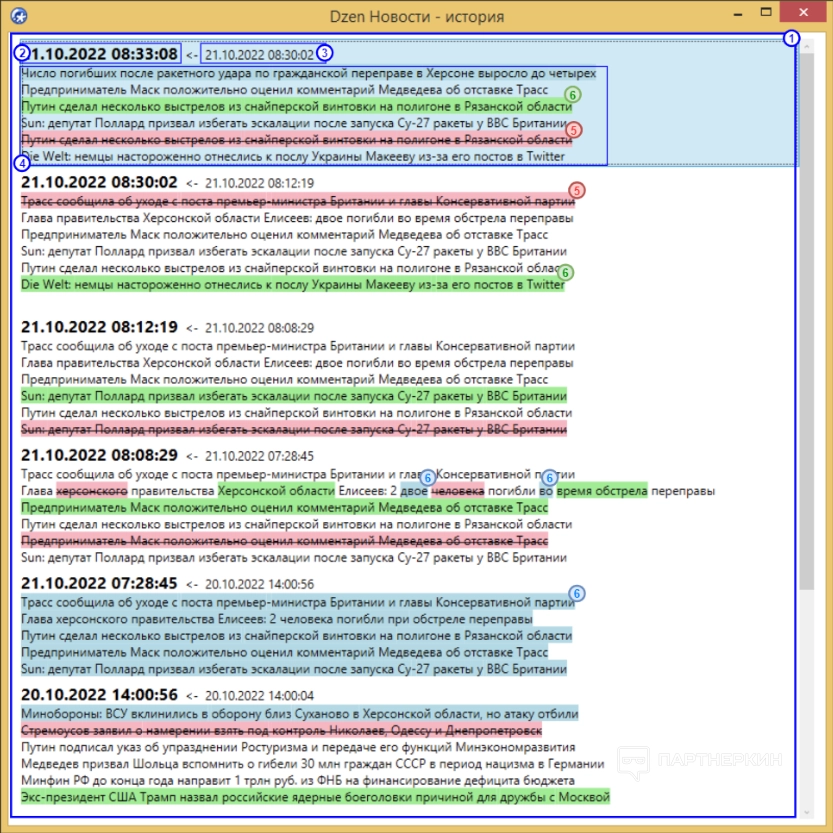Select bold header 21.10.2022 08:12:19
Screen dimensions: 833x833
(99, 327)
